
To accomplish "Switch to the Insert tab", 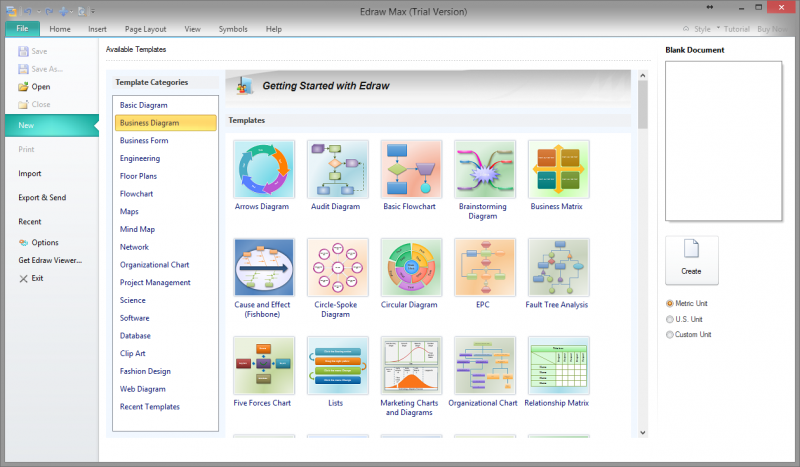I will [x=97, y=29].
